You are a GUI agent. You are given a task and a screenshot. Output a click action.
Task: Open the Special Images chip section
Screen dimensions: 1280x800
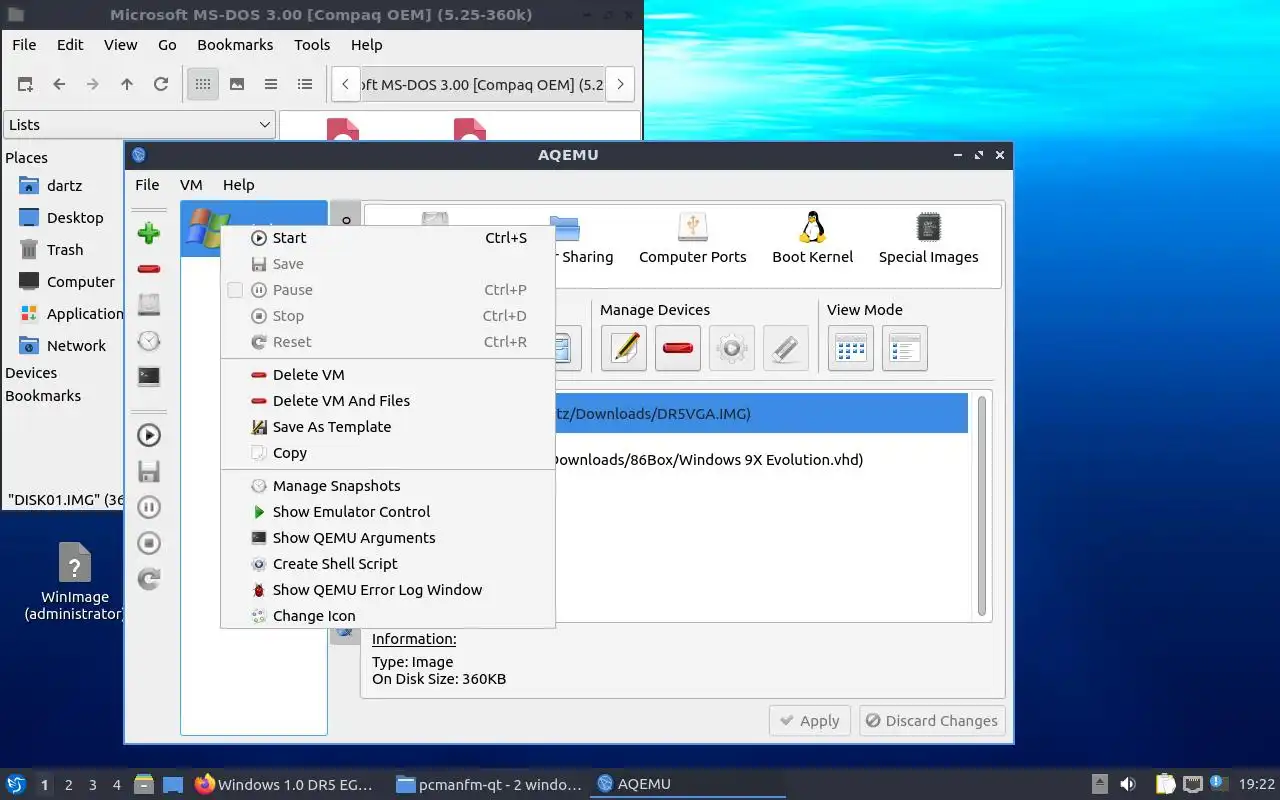point(929,238)
